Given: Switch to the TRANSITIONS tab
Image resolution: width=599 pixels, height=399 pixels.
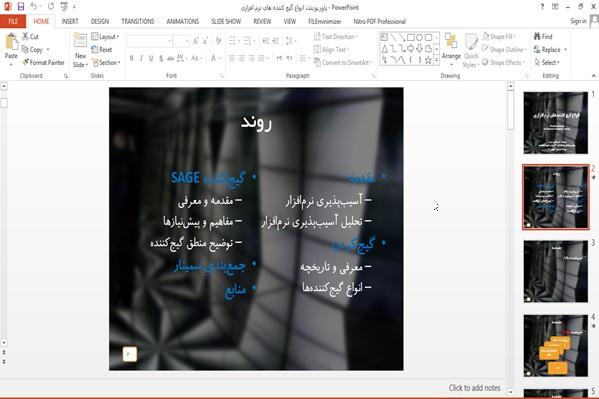Looking at the screenshot, I should pos(138,21).
